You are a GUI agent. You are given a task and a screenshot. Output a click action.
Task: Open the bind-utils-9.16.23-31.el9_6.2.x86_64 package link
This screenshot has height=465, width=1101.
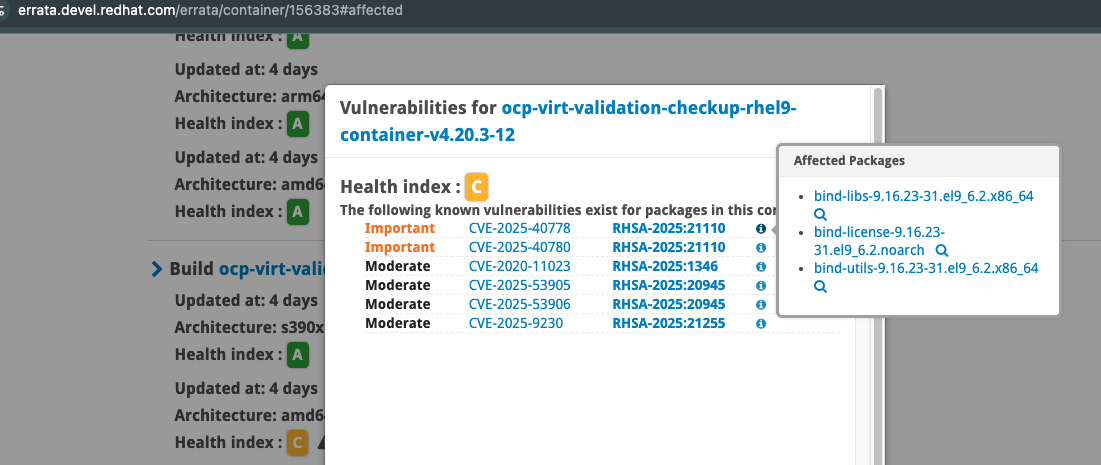point(926,268)
